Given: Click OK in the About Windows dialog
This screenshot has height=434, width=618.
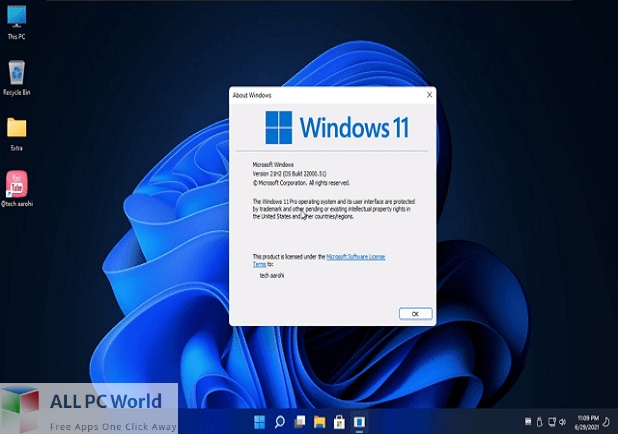Looking at the screenshot, I should [x=415, y=314].
